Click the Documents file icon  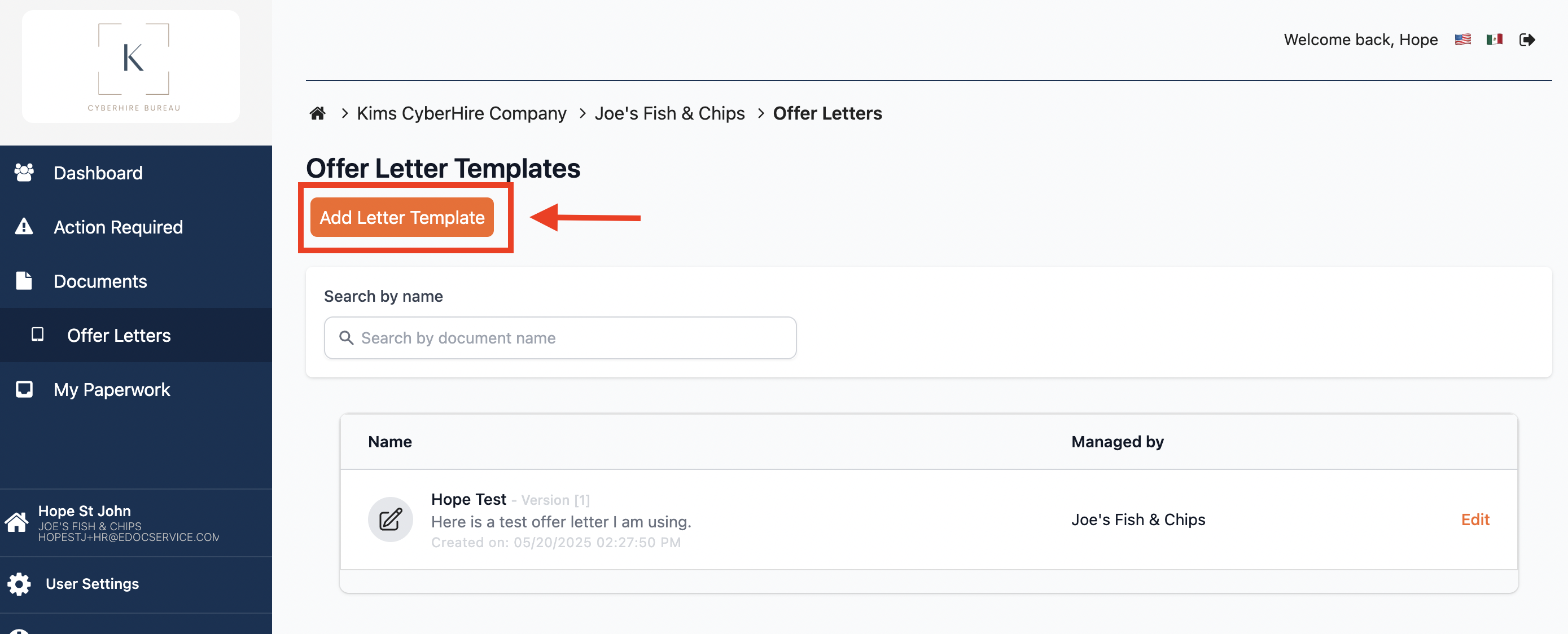click(24, 280)
